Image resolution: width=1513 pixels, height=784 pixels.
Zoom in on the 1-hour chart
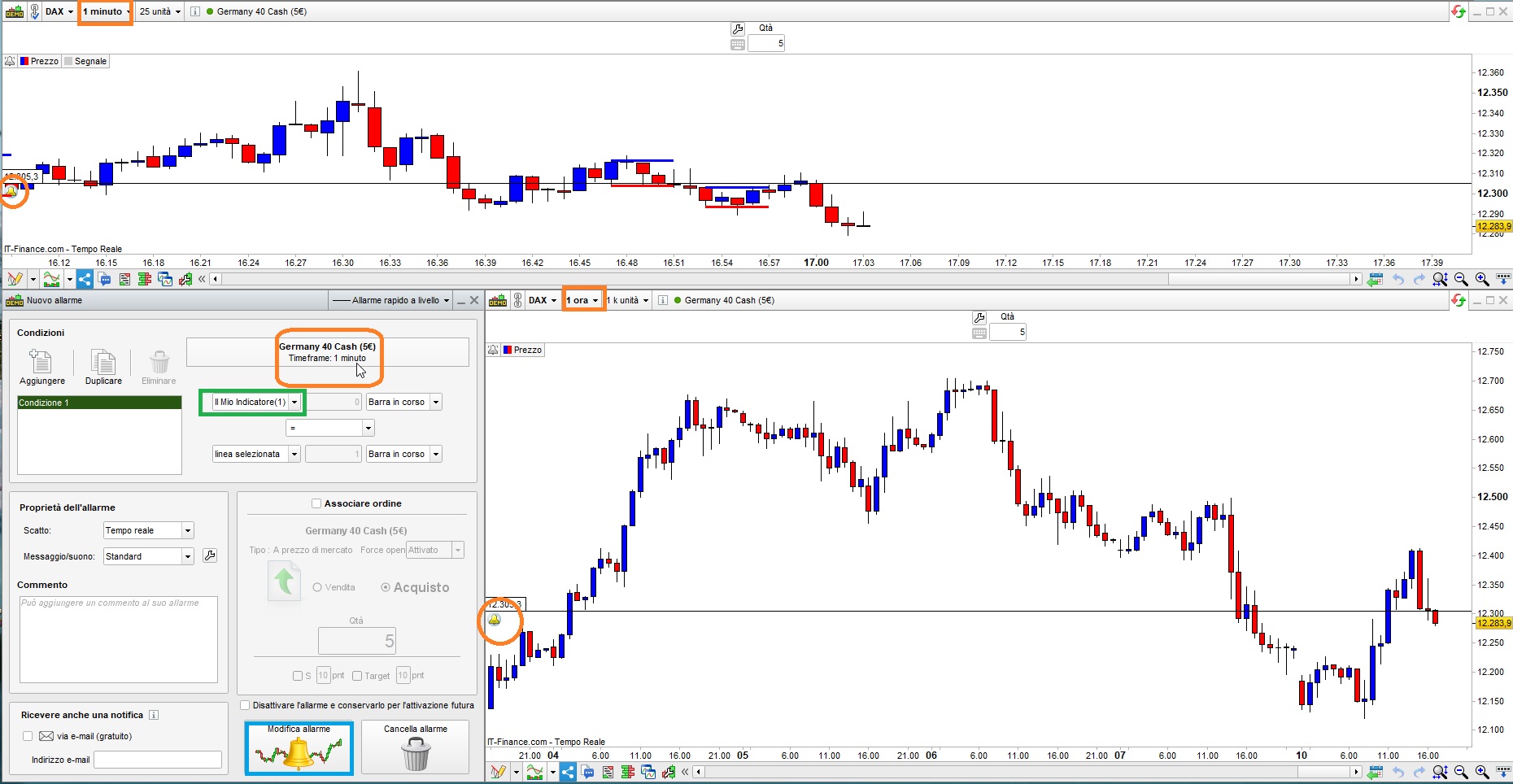point(1483,772)
